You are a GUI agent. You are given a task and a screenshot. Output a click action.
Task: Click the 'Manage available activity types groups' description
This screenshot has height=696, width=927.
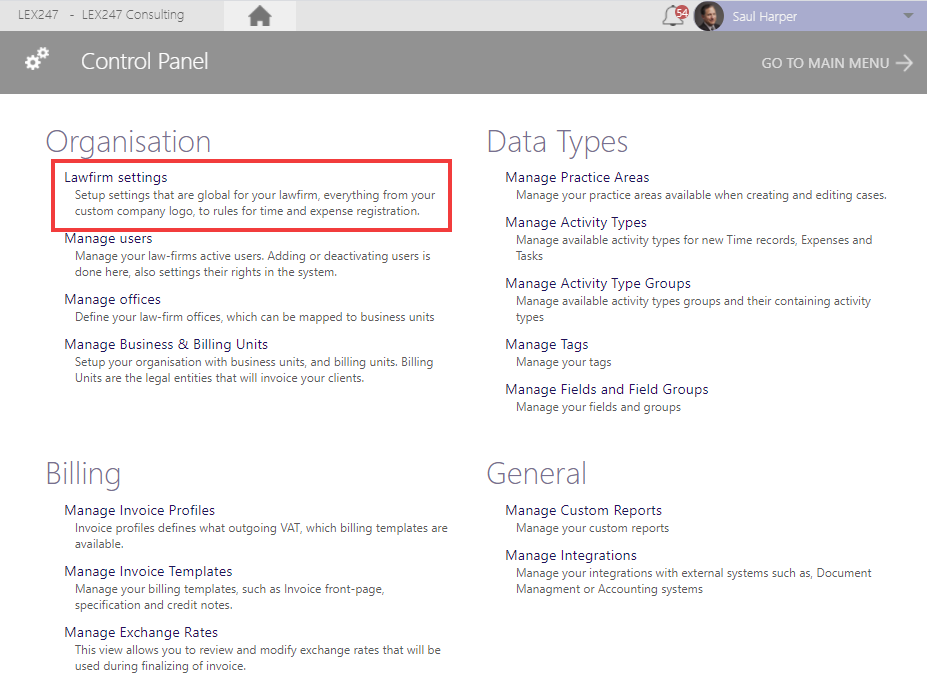tap(693, 309)
